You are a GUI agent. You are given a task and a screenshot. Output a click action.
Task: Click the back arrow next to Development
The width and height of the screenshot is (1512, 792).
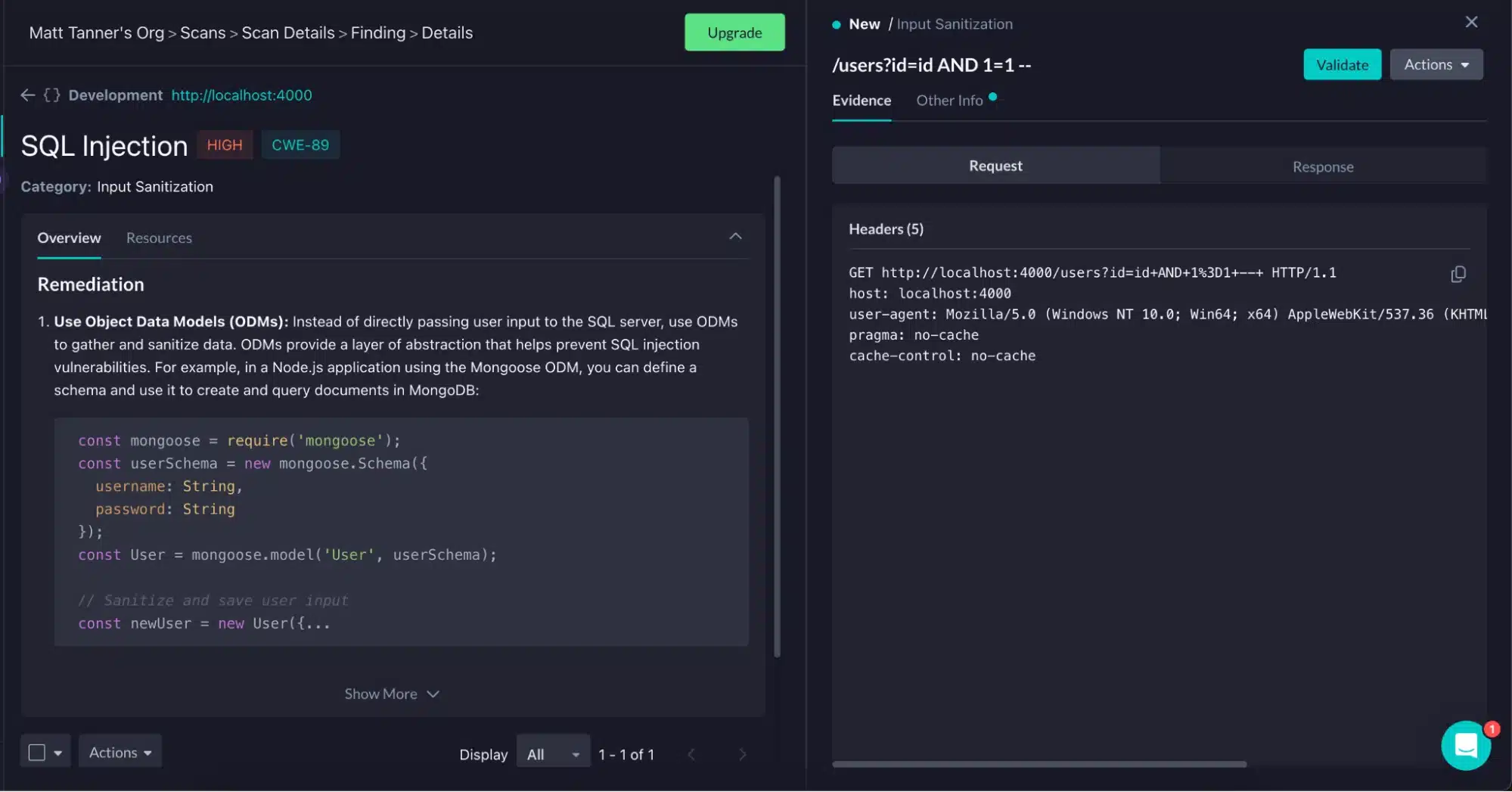tap(28, 95)
